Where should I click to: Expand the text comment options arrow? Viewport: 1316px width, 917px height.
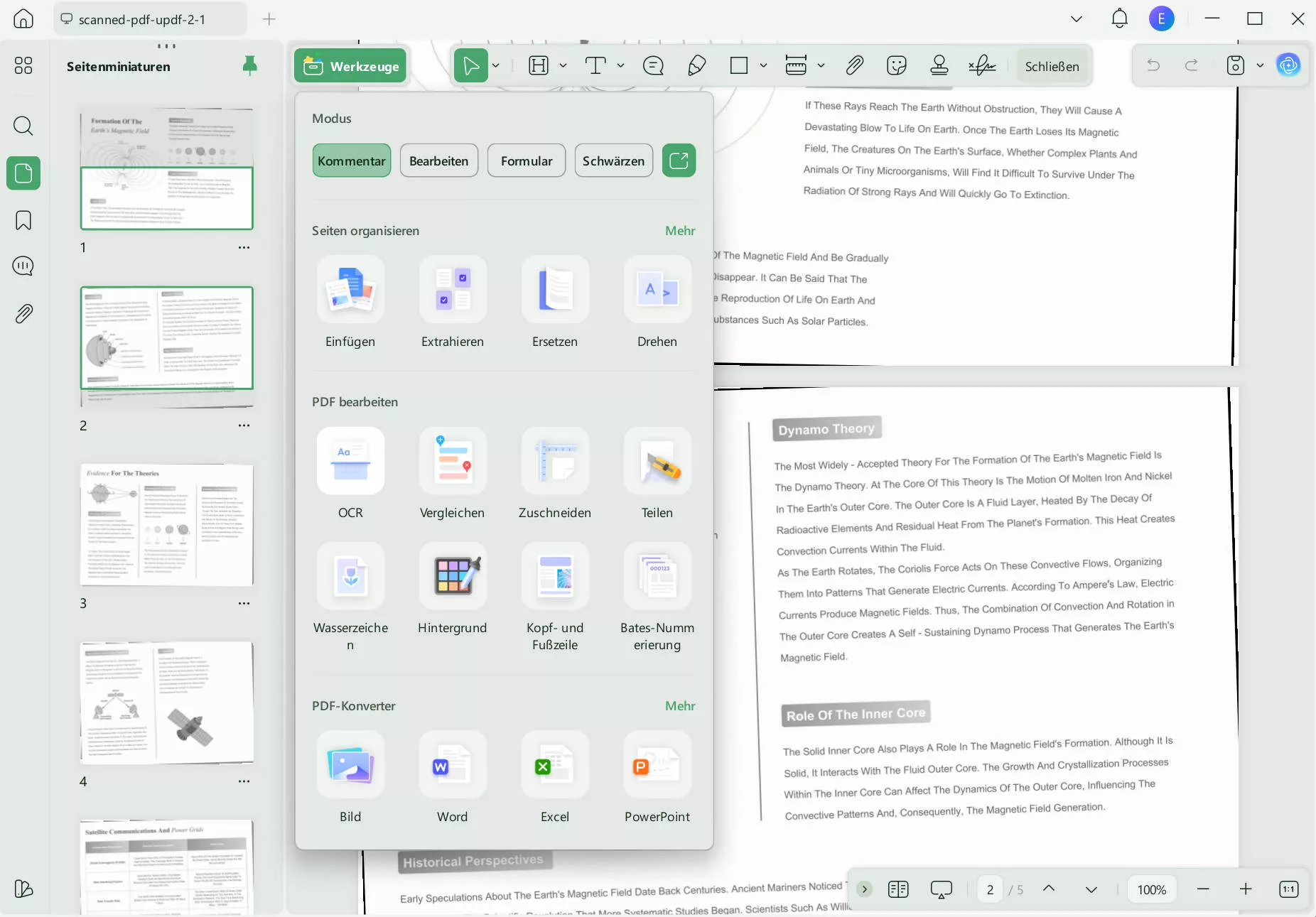pos(620,66)
